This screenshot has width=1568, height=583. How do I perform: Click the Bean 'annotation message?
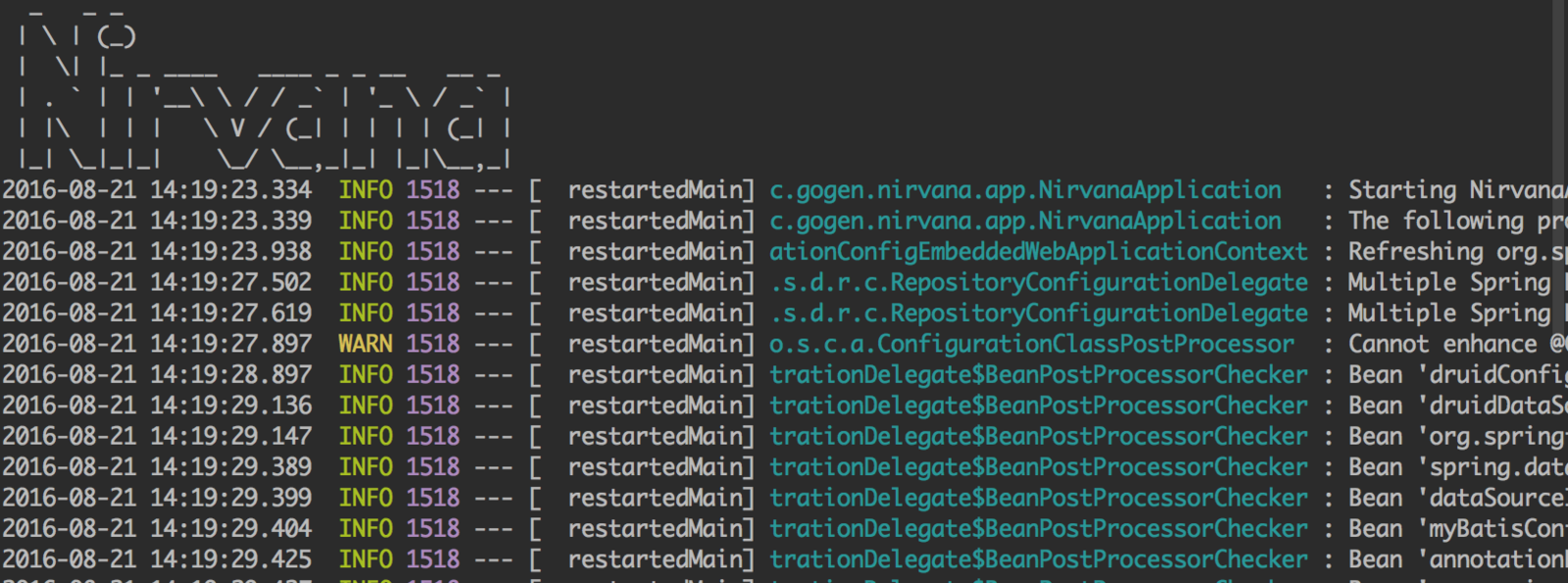tap(1457, 559)
